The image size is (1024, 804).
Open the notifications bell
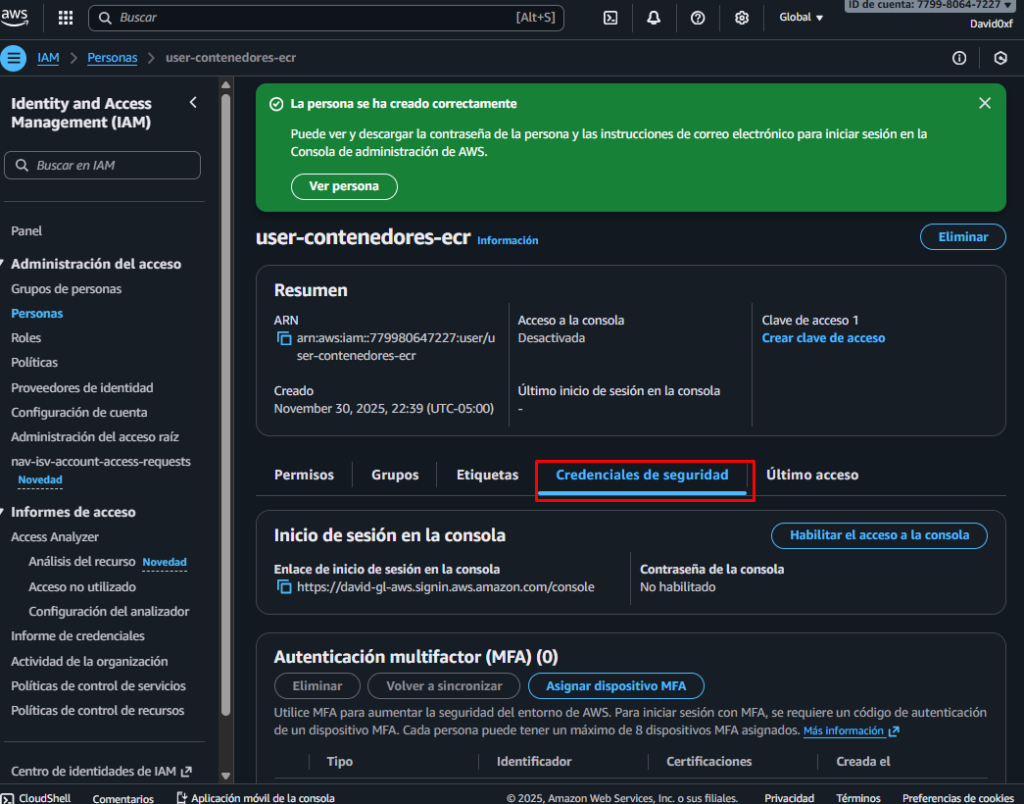(x=654, y=18)
